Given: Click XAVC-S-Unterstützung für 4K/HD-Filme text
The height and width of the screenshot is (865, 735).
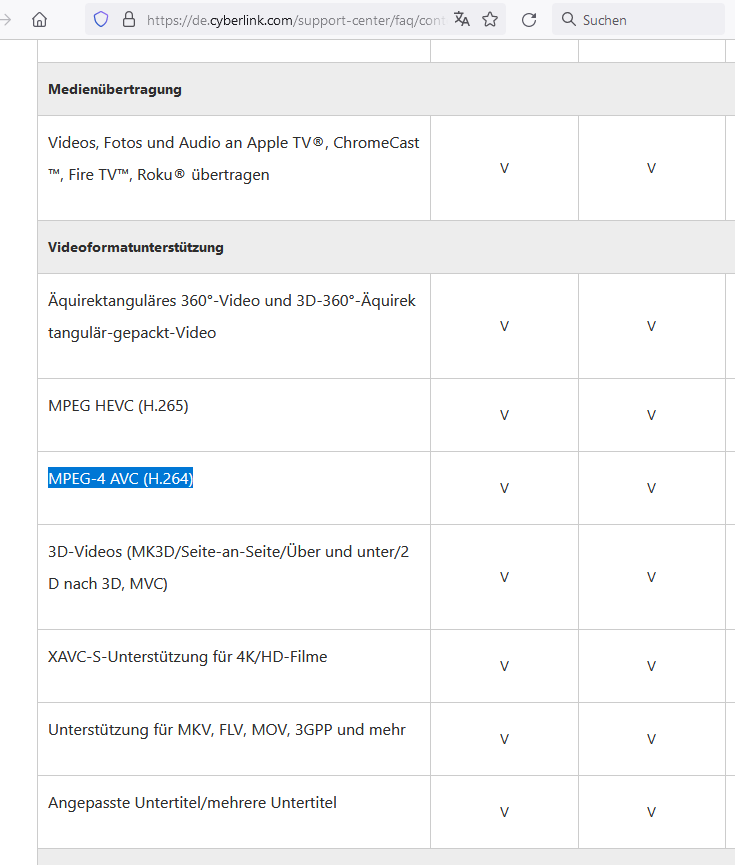Looking at the screenshot, I should (x=188, y=656).
